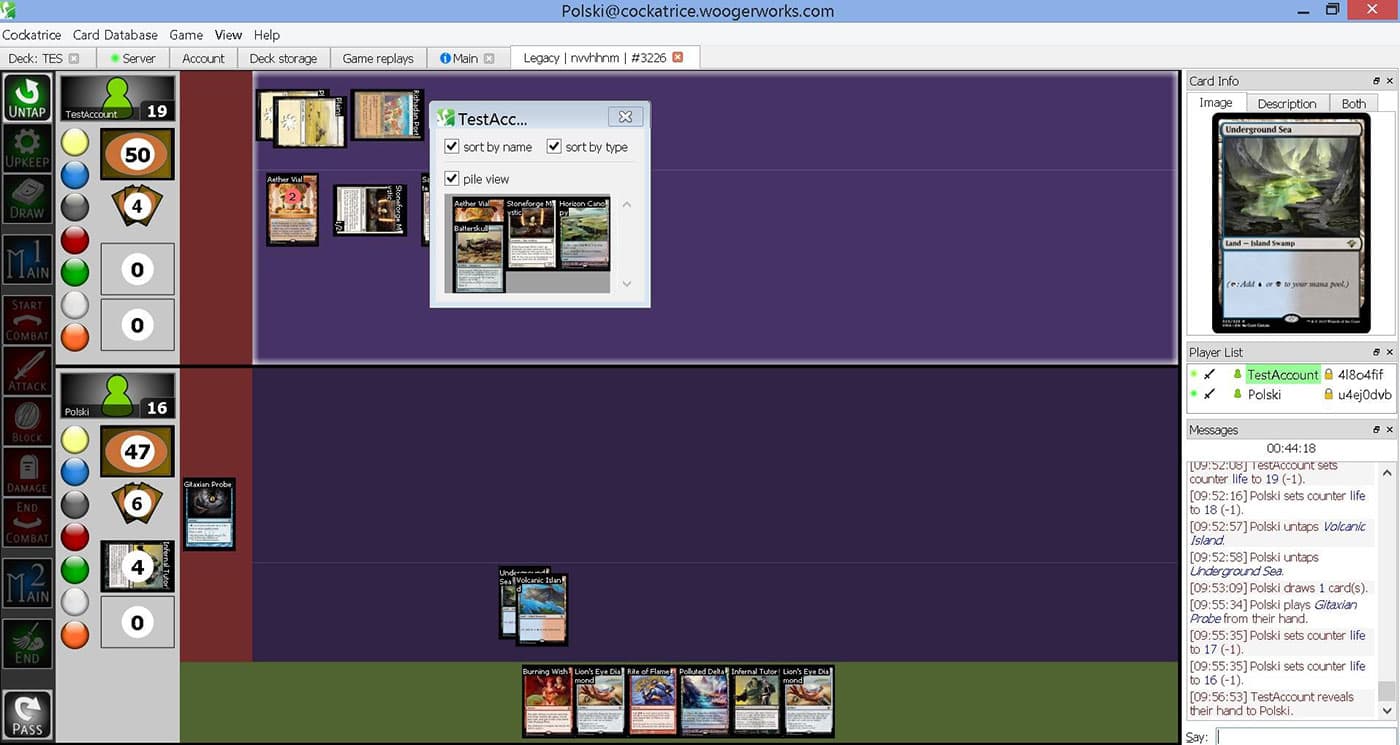Click down arrow in zone view dialog
The width and height of the screenshot is (1400, 745).
pos(627,284)
